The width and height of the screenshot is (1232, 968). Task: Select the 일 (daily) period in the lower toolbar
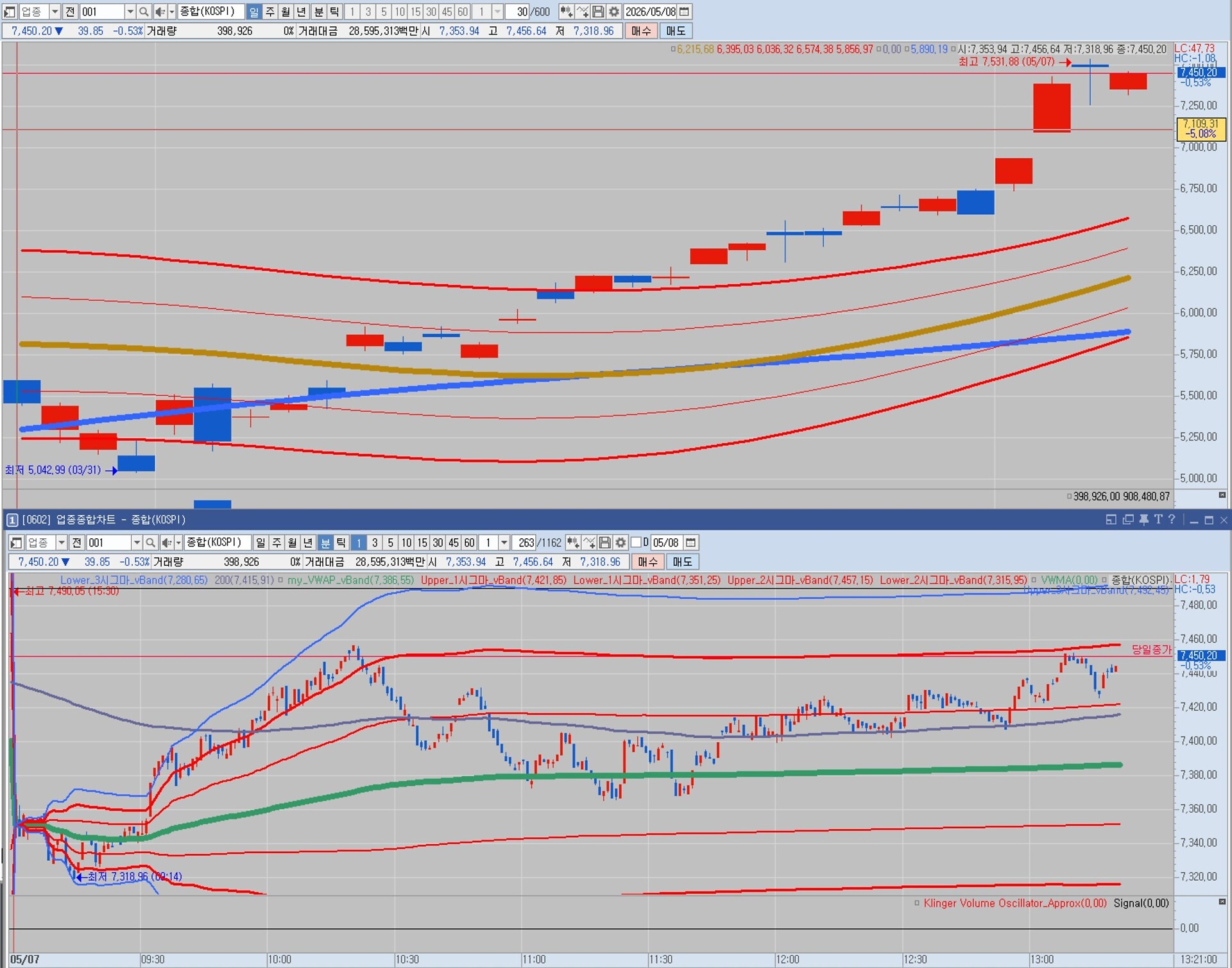pyautogui.click(x=261, y=543)
